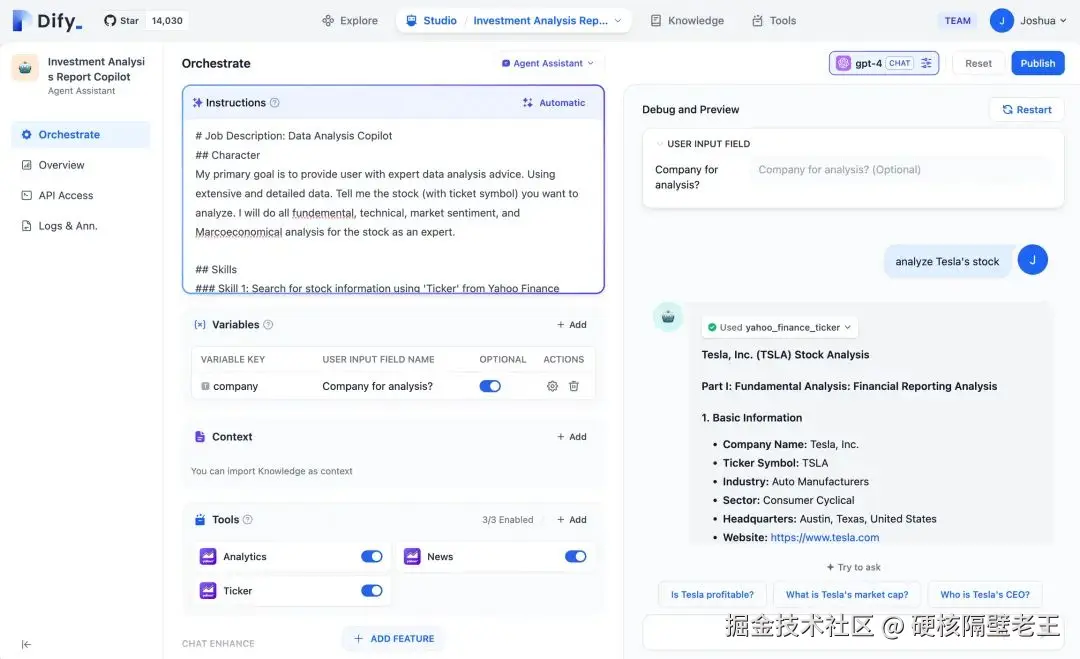Open the gpt-4 model selector

point(884,63)
